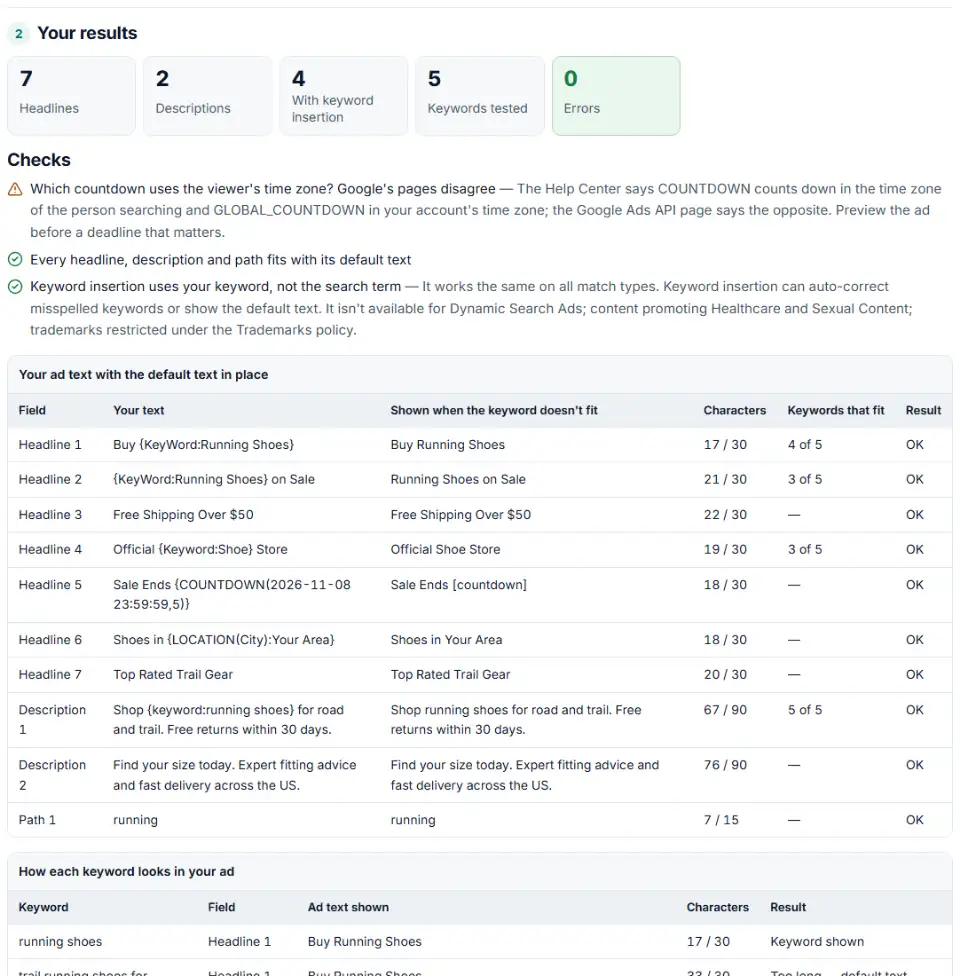Click the '22 / 30' characters cell

pos(725,515)
